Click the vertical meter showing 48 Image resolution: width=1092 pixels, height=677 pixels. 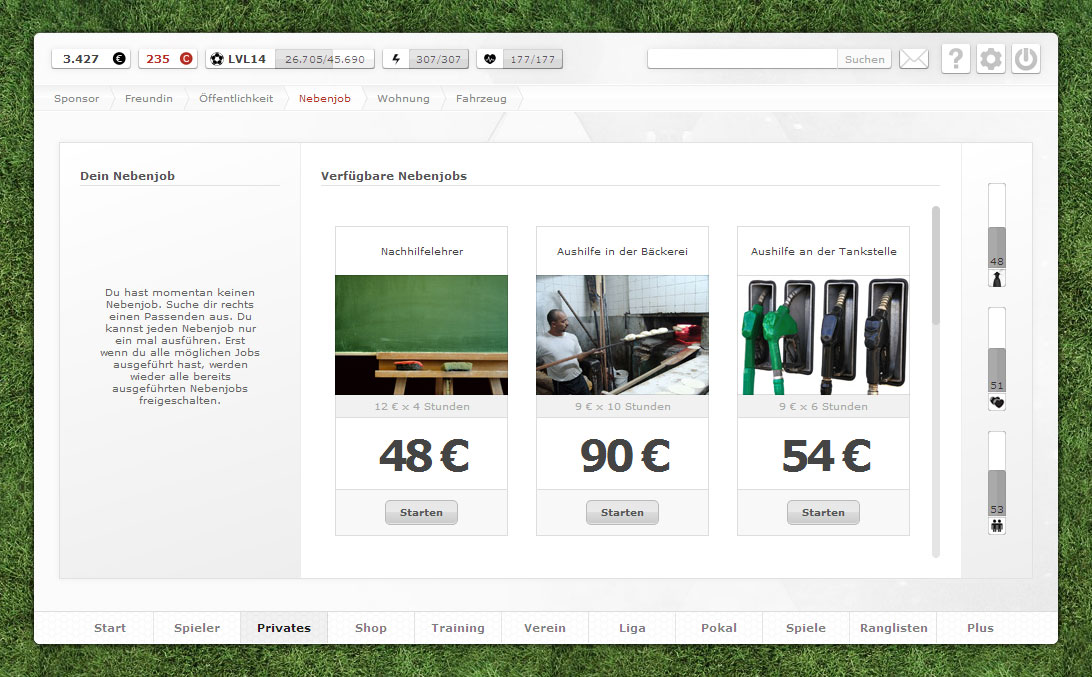(997, 226)
